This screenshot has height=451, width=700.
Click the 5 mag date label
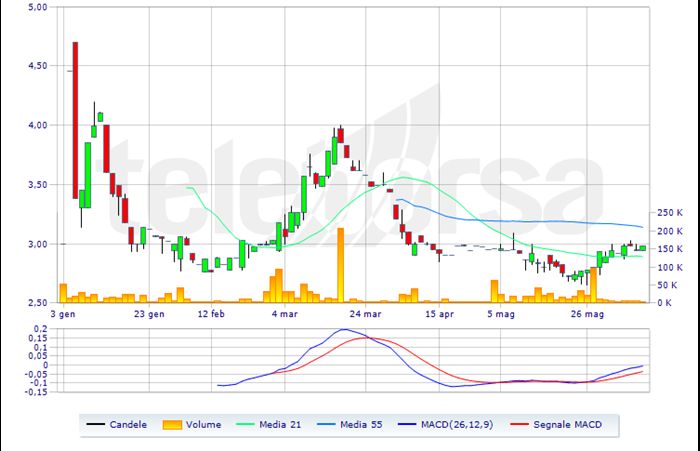pyautogui.click(x=501, y=314)
